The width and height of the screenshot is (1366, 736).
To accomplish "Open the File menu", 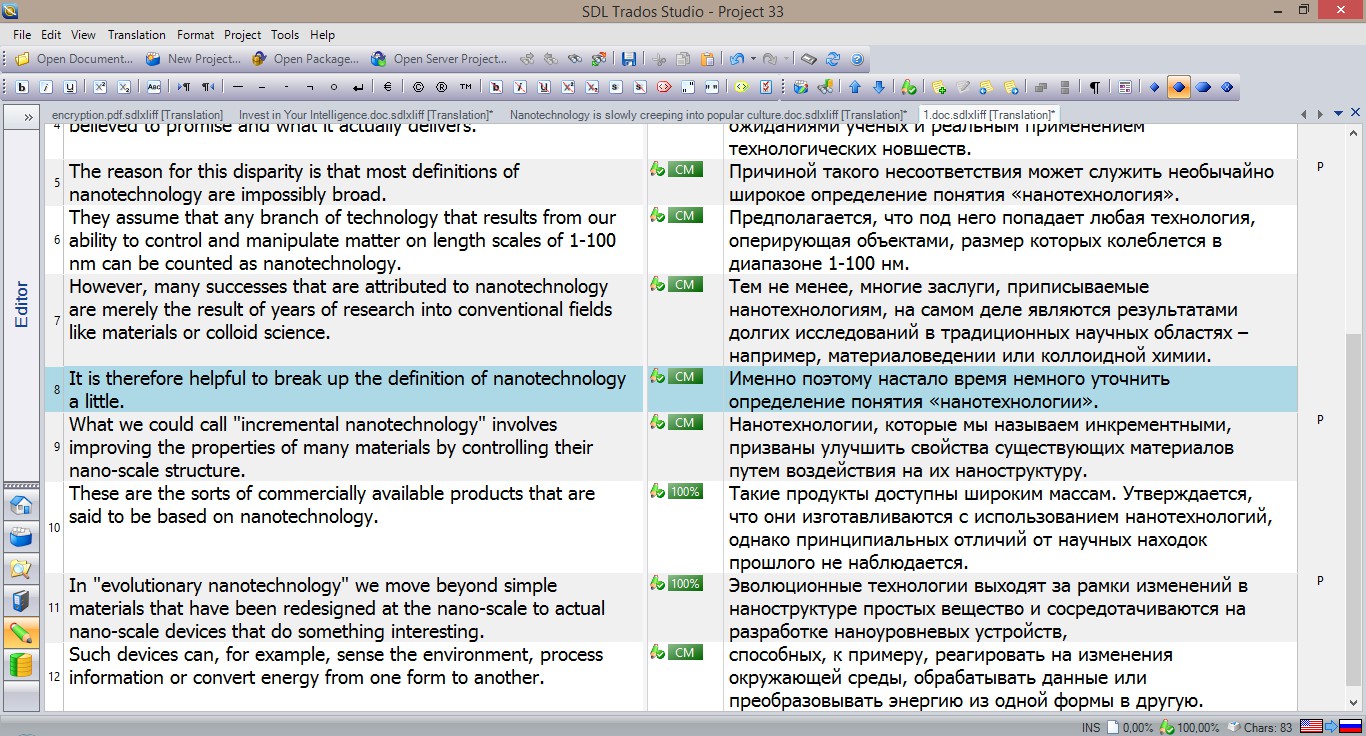I will pyautogui.click(x=22, y=35).
